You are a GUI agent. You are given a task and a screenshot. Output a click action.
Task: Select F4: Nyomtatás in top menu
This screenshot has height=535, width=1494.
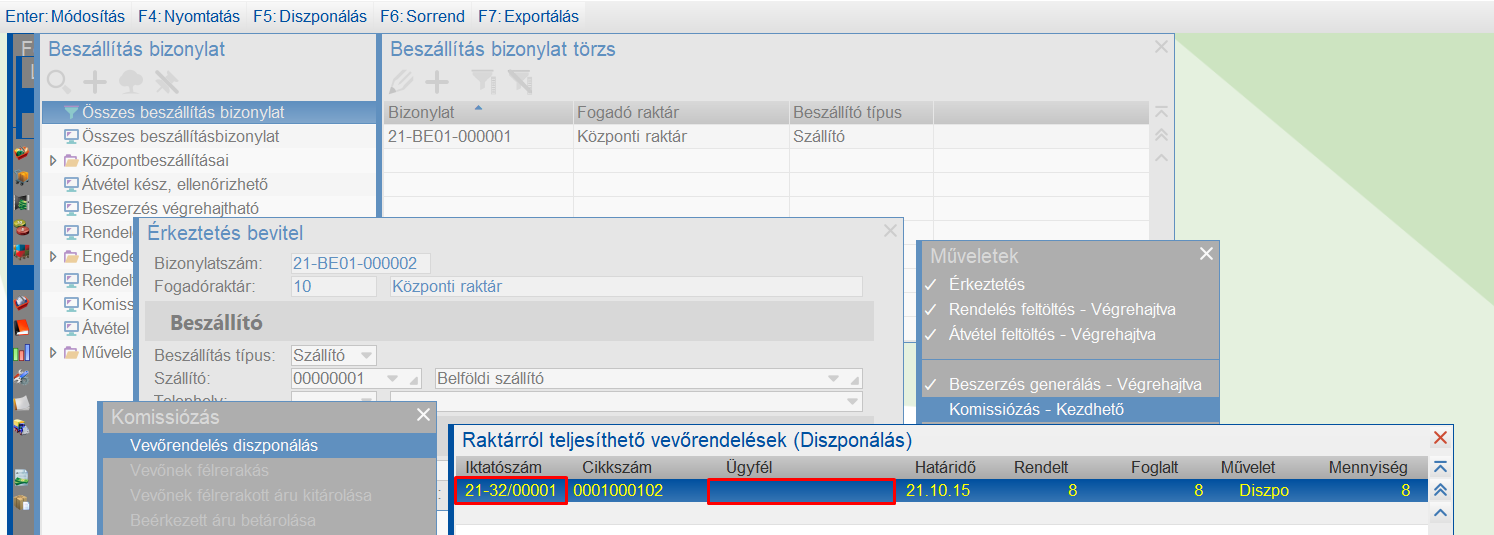[x=189, y=16]
